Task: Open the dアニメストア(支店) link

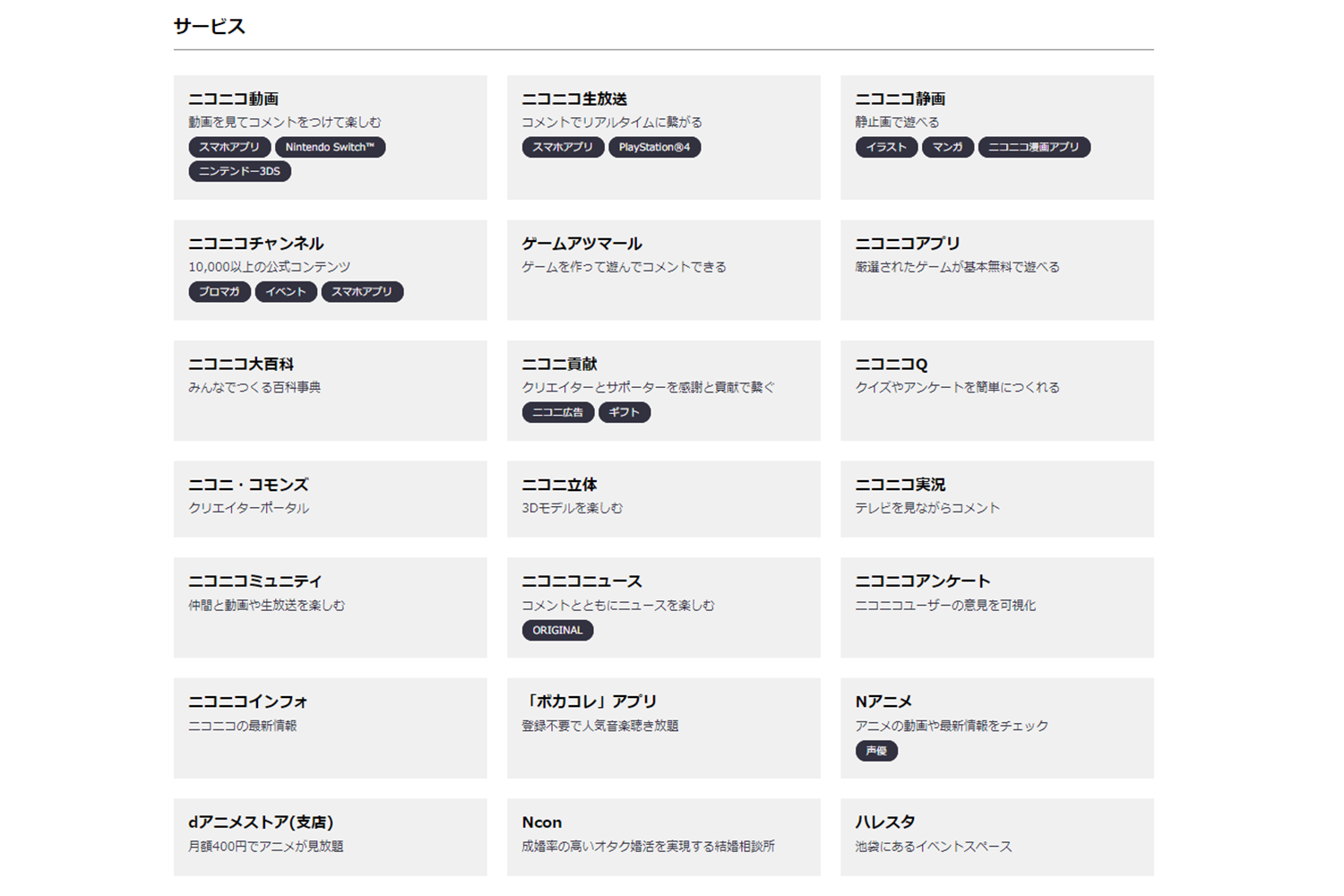Action: tap(261, 823)
